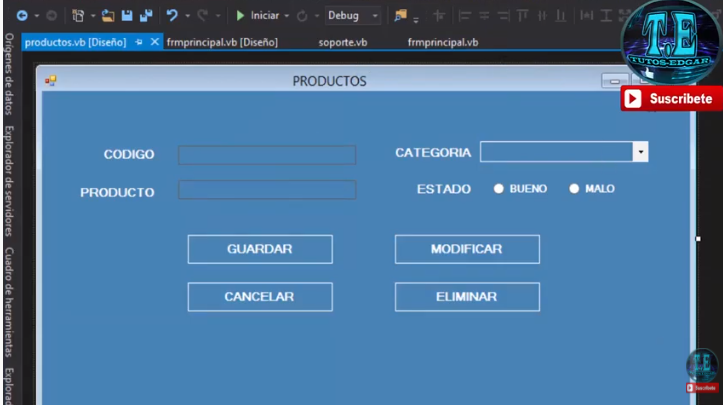
Task: Switch to frmprincipal.vb [Diseño] tab
Action: coord(222,42)
